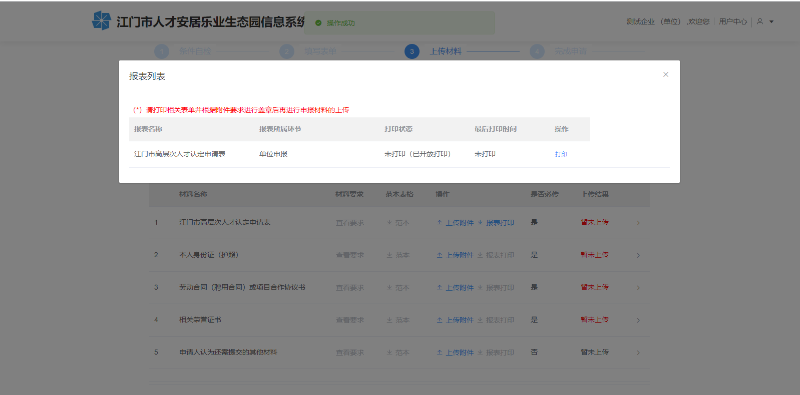Download the 范本 template for row 1
This screenshot has width=800, height=395.
[398, 223]
